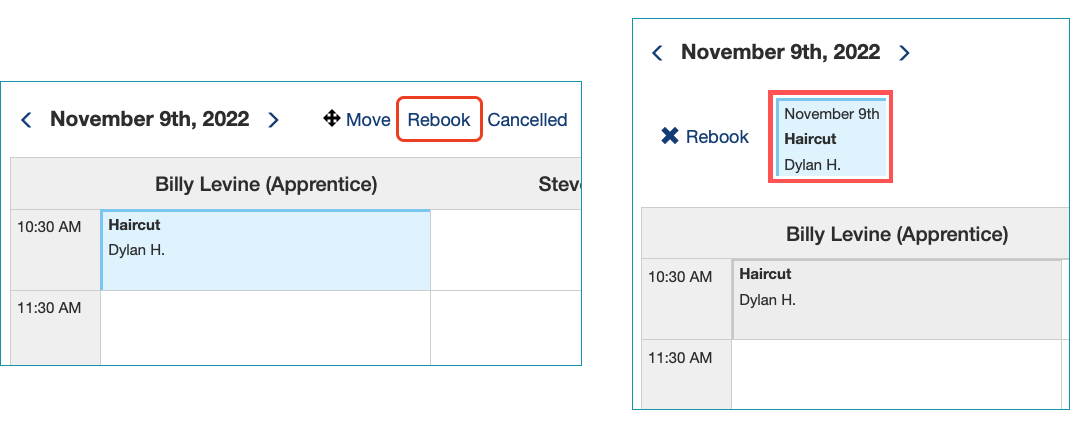
Task: Open the blue Haircut appointment for Dylan H.
Action: coord(265,251)
